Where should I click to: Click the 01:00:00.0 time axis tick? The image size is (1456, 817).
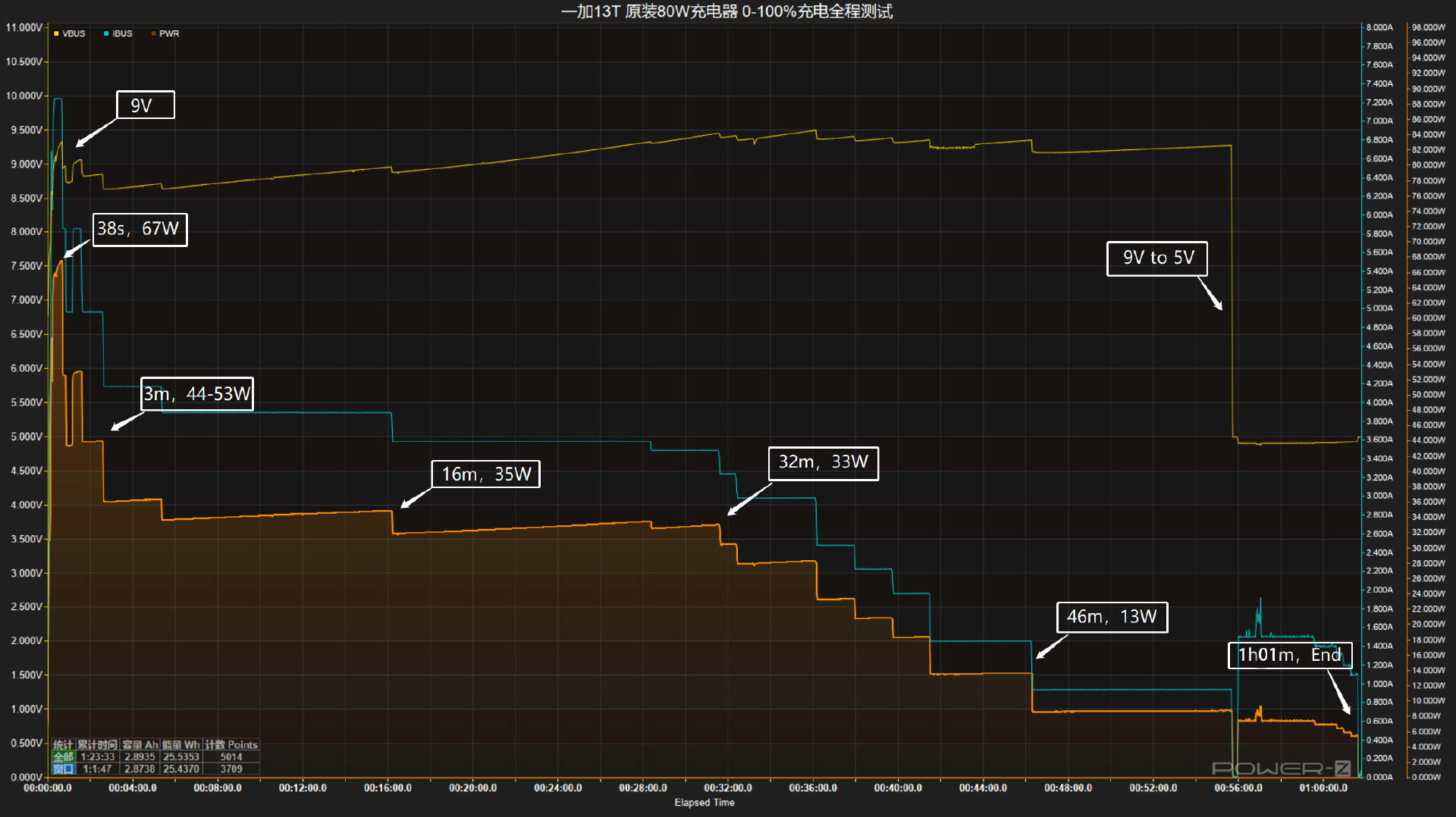[x=1323, y=788]
